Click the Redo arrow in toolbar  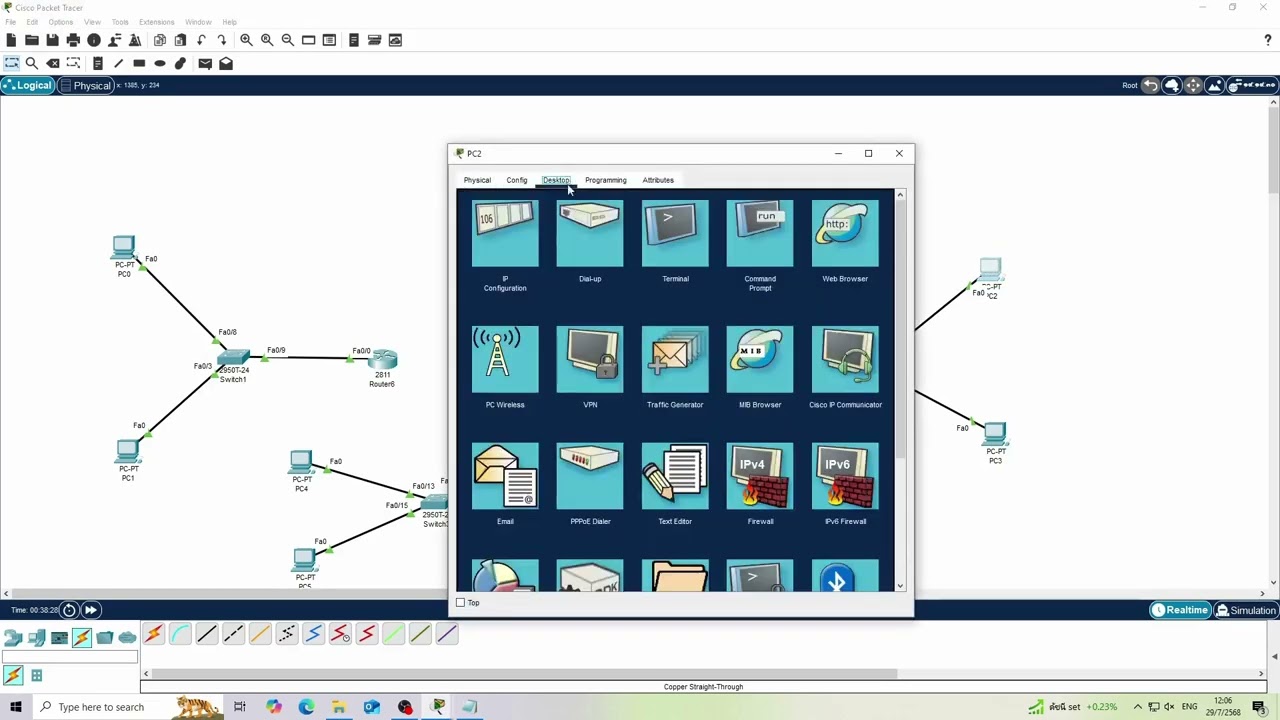point(222,40)
